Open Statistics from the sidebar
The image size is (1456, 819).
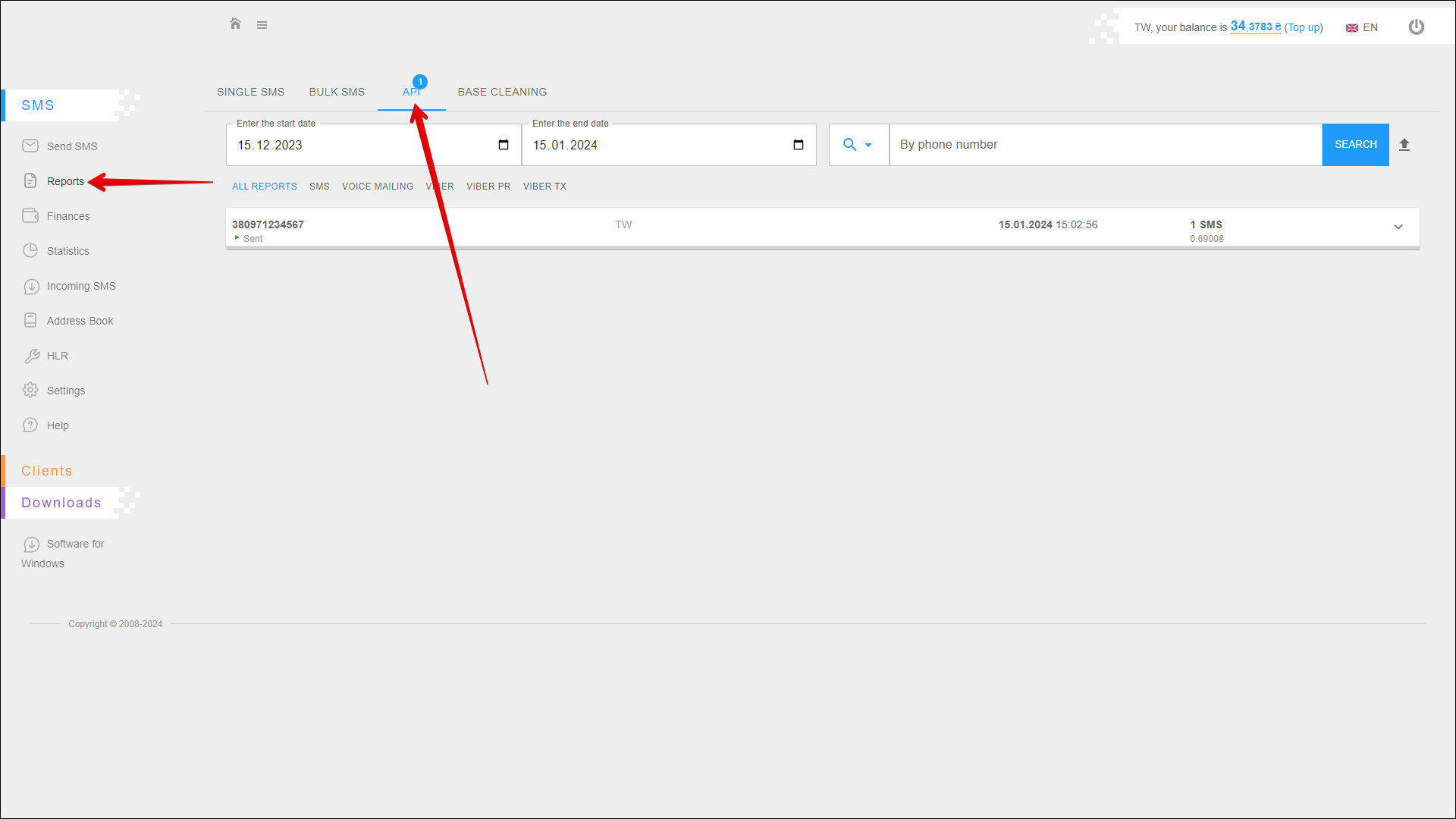(67, 251)
